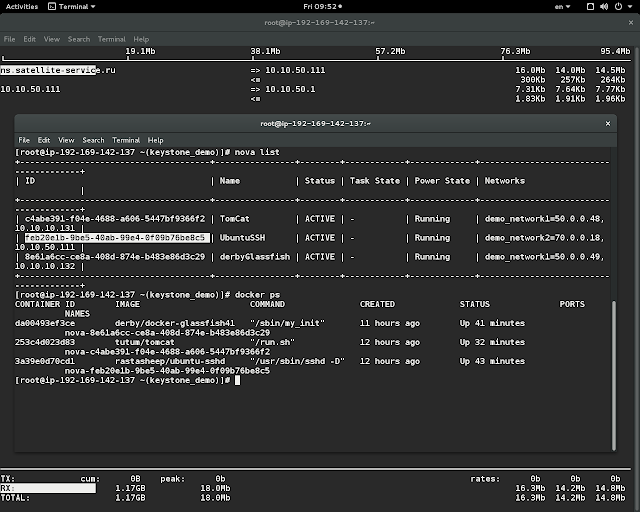This screenshot has height=512, width=640.
Task: Click the front terminal vertical scrollbar
Action: pyautogui.click(x=613, y=376)
